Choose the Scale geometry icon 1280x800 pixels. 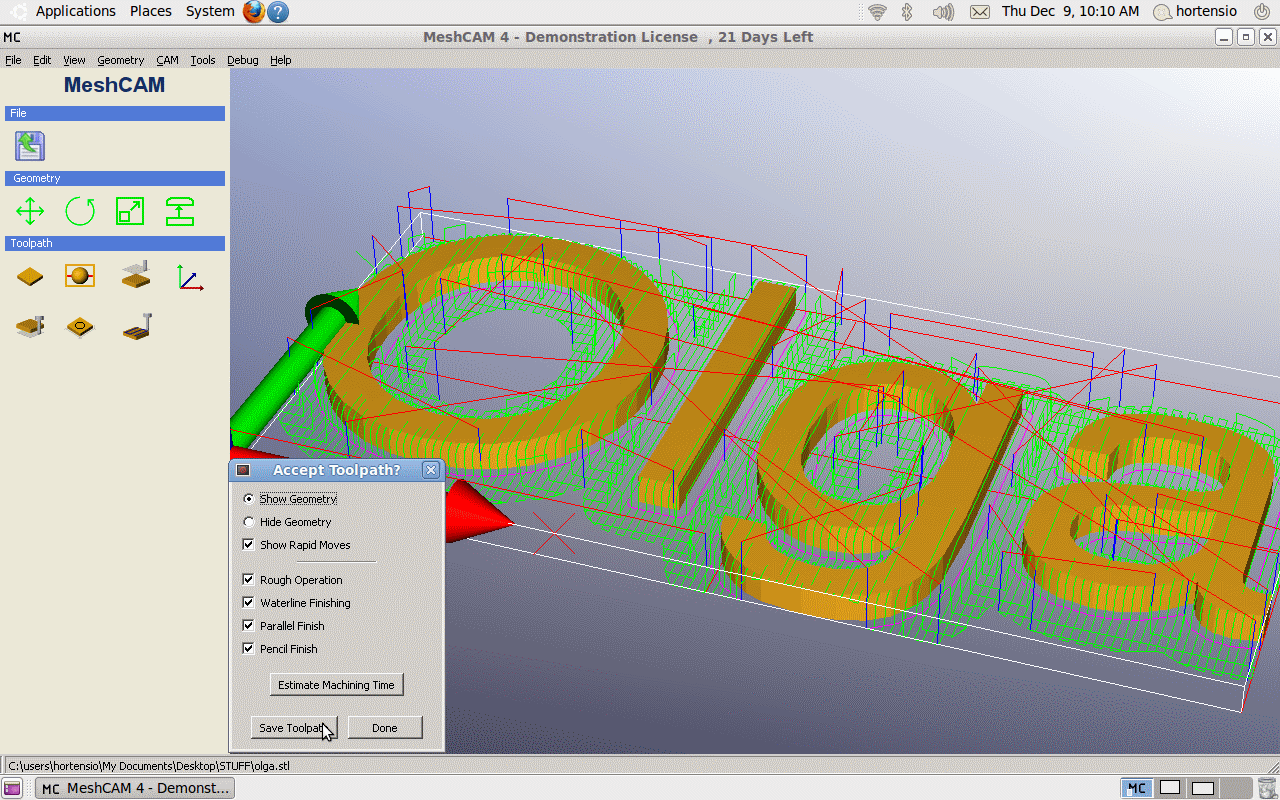(130, 211)
